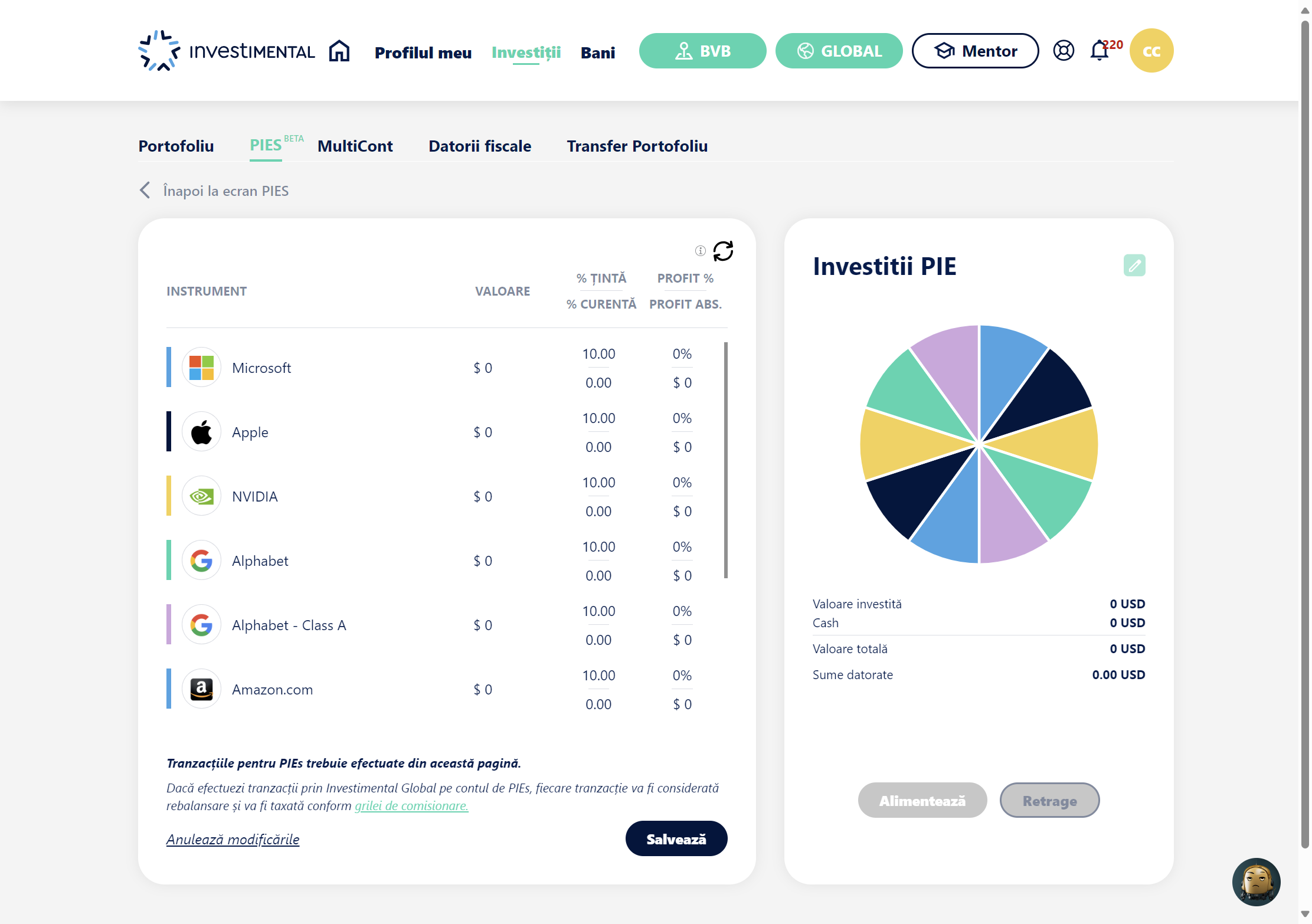Open the Bani menu
Viewport: 1312px width, 924px height.
coord(598,53)
